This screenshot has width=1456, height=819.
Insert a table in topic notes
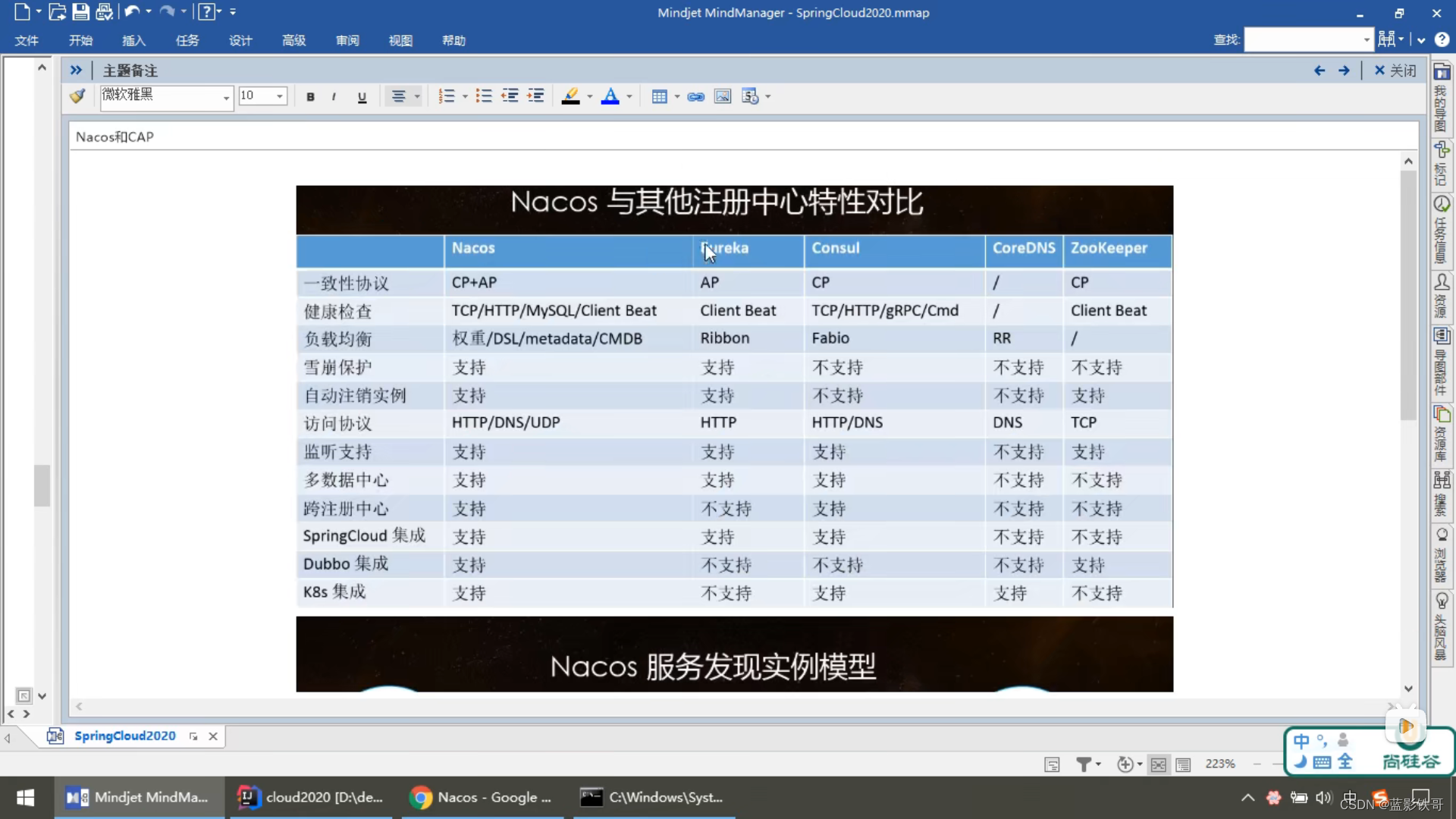pos(659,96)
